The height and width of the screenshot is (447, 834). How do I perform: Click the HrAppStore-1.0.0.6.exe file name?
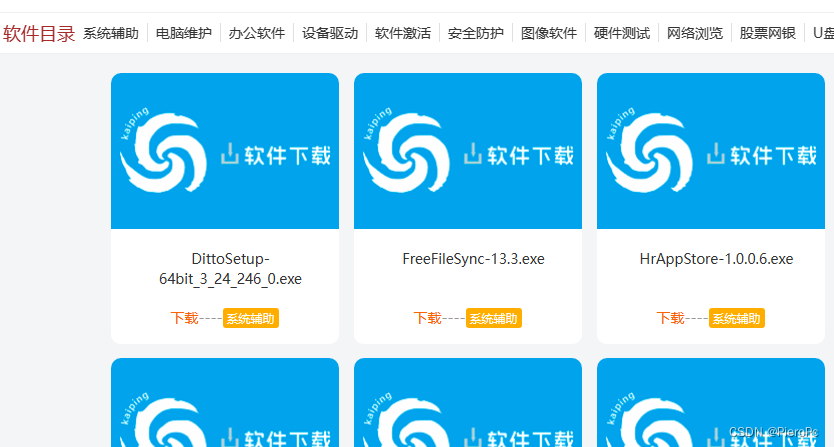click(716, 259)
